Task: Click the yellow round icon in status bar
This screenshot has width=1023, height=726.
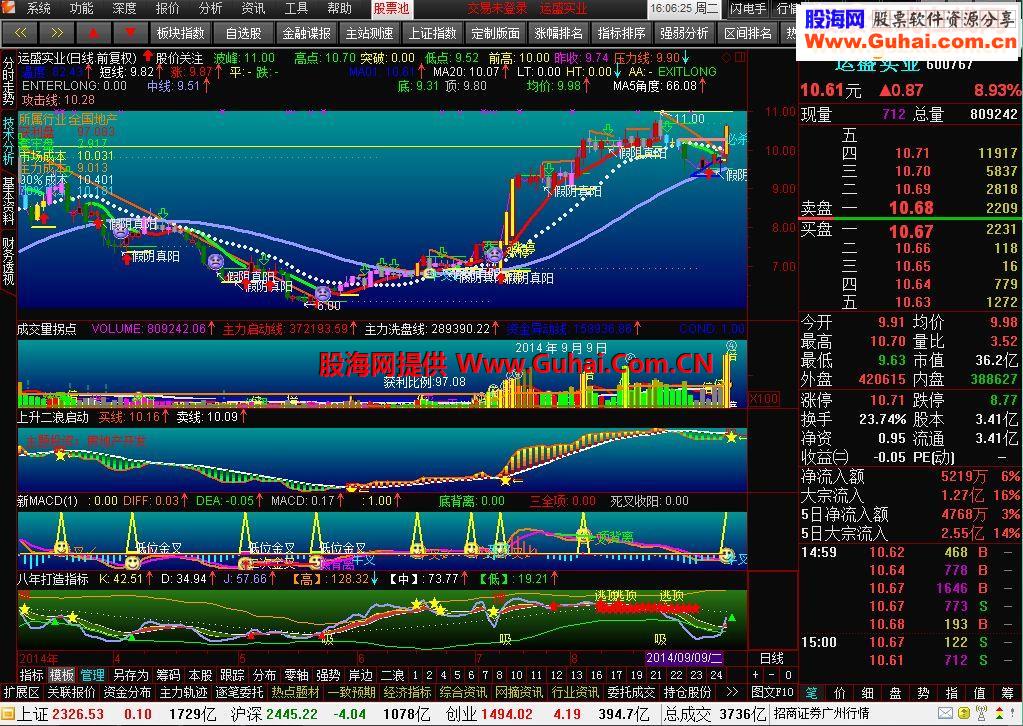Action: point(963,713)
